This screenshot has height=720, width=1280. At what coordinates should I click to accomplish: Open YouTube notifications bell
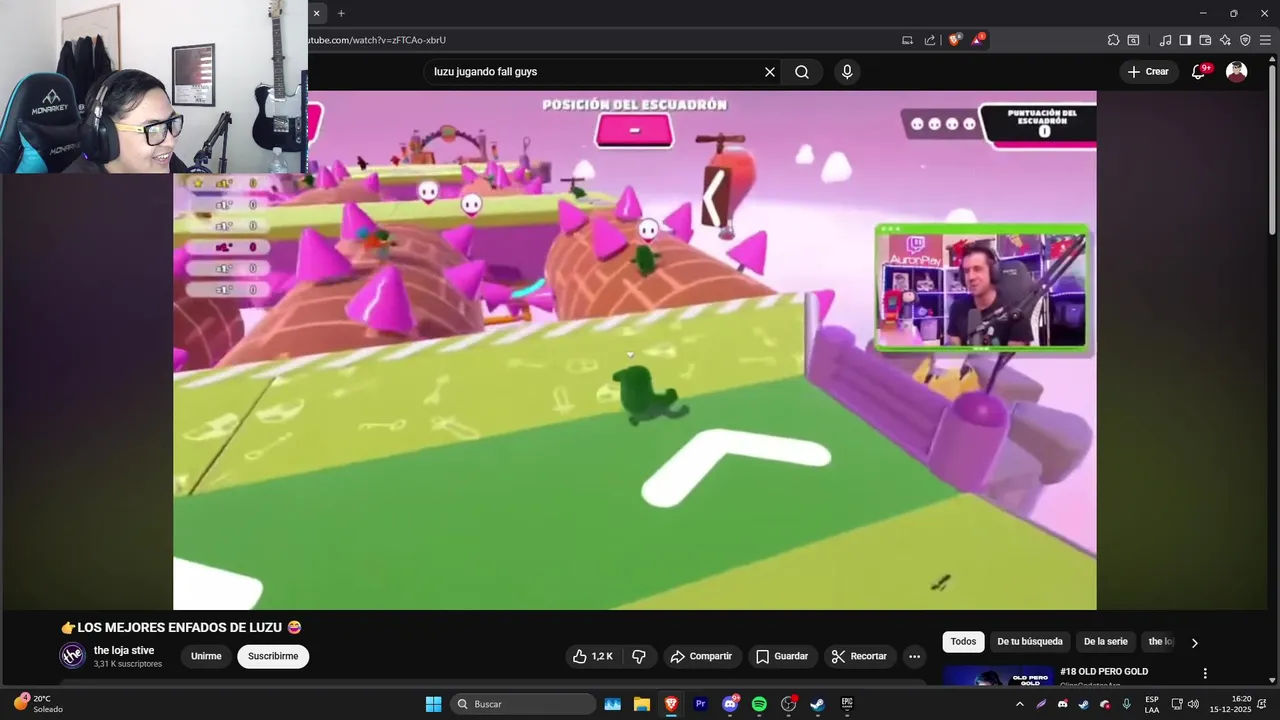[1199, 71]
